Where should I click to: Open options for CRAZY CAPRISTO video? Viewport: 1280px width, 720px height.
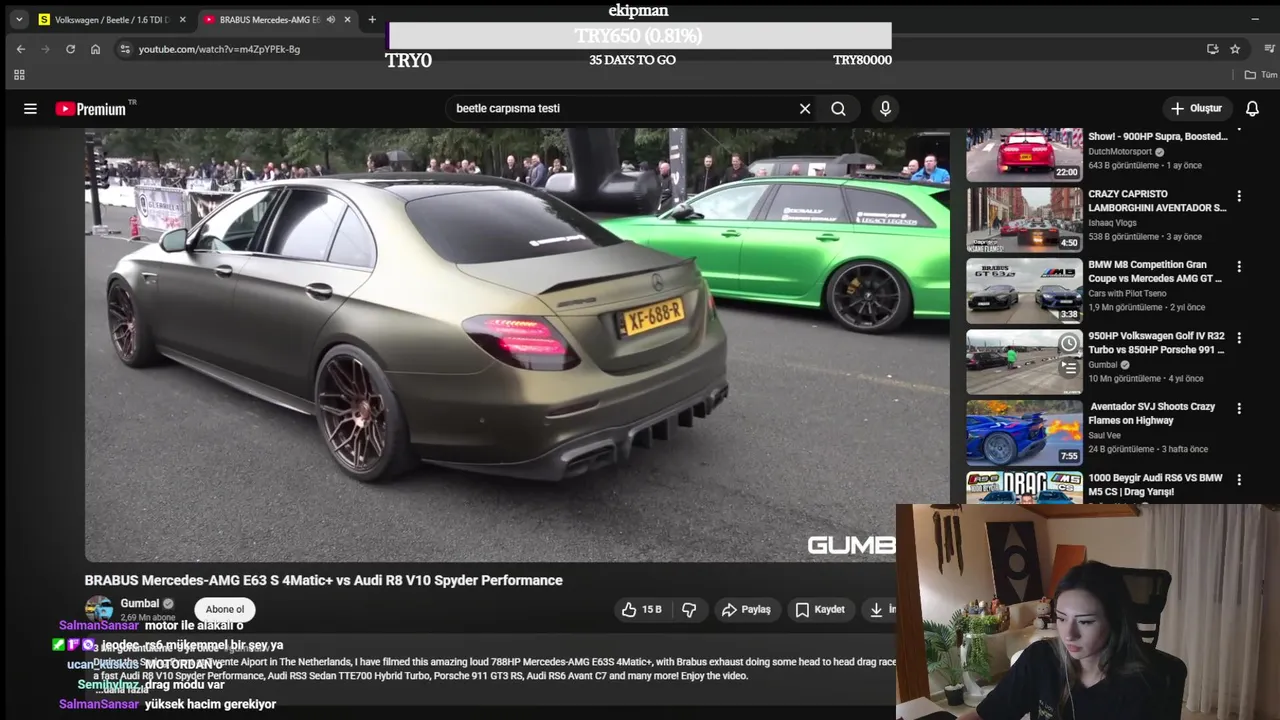[x=1239, y=196]
